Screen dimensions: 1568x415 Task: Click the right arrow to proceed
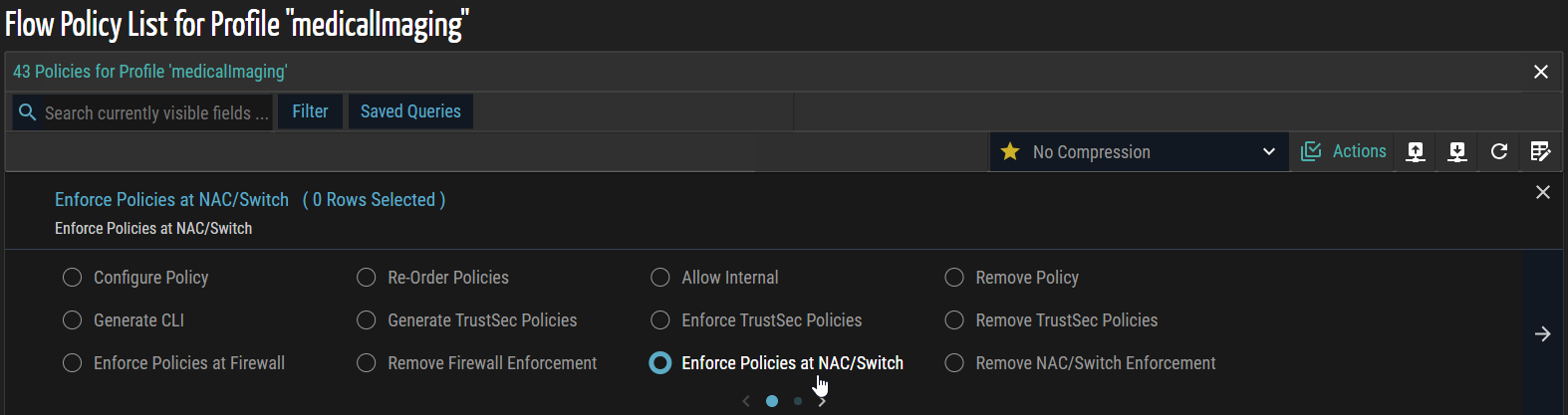tap(1542, 333)
